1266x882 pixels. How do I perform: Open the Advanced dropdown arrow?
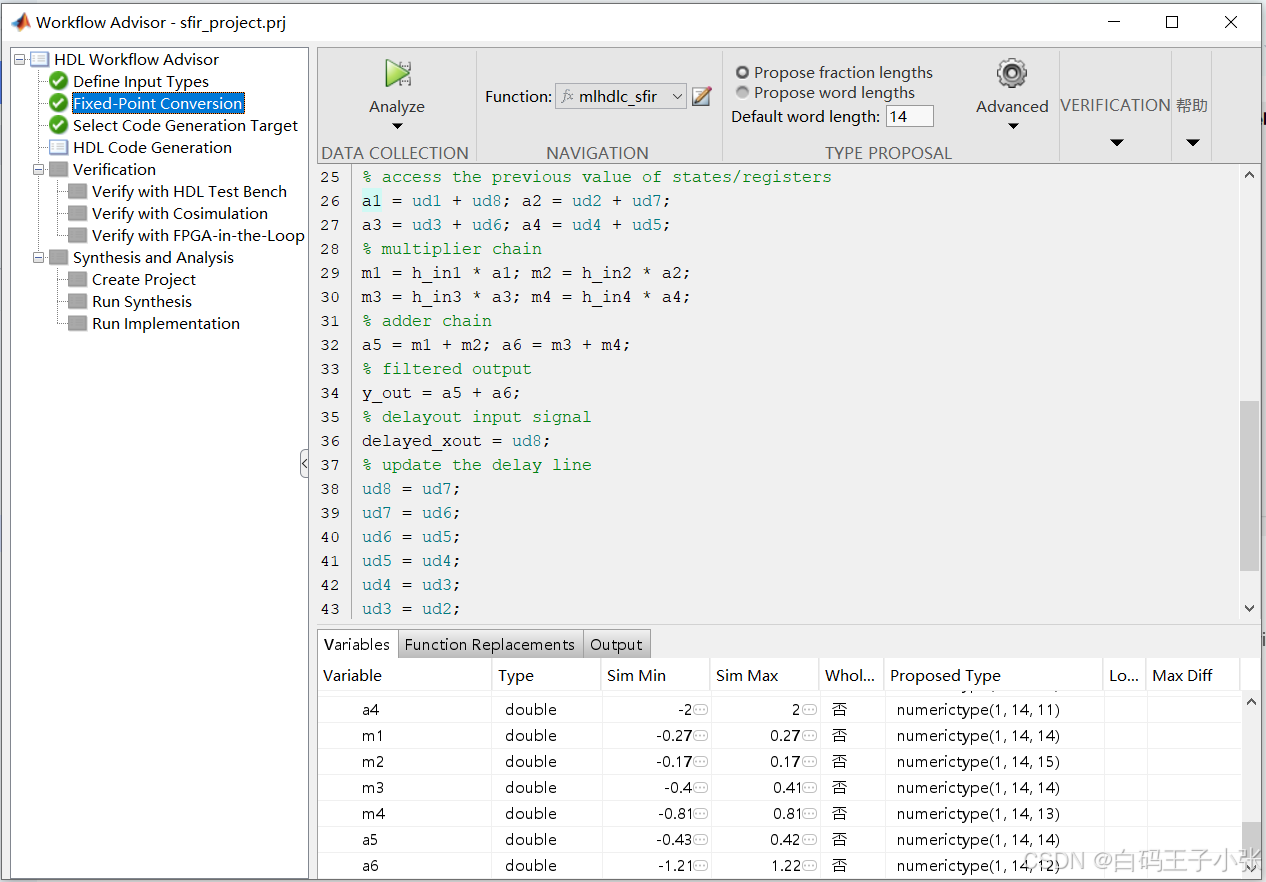[1012, 126]
